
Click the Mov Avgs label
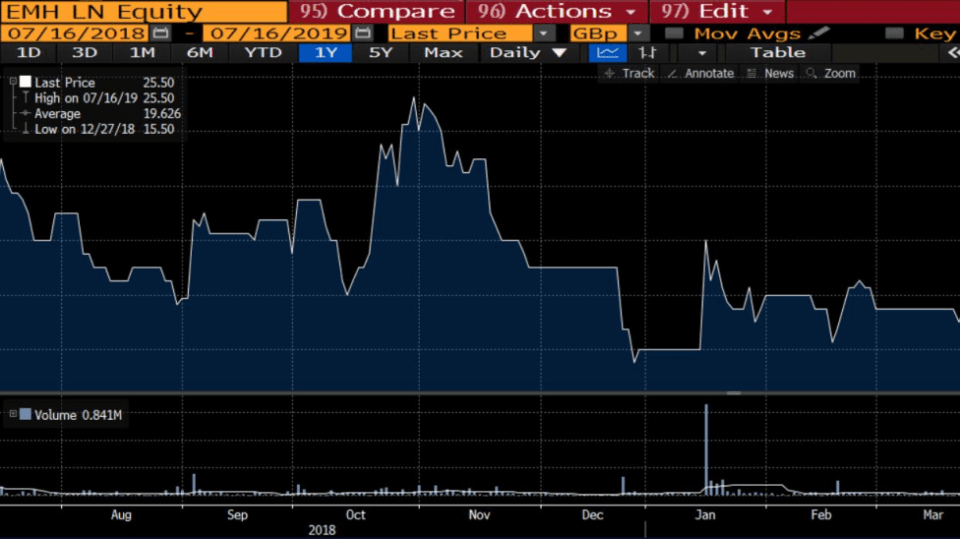tap(747, 33)
